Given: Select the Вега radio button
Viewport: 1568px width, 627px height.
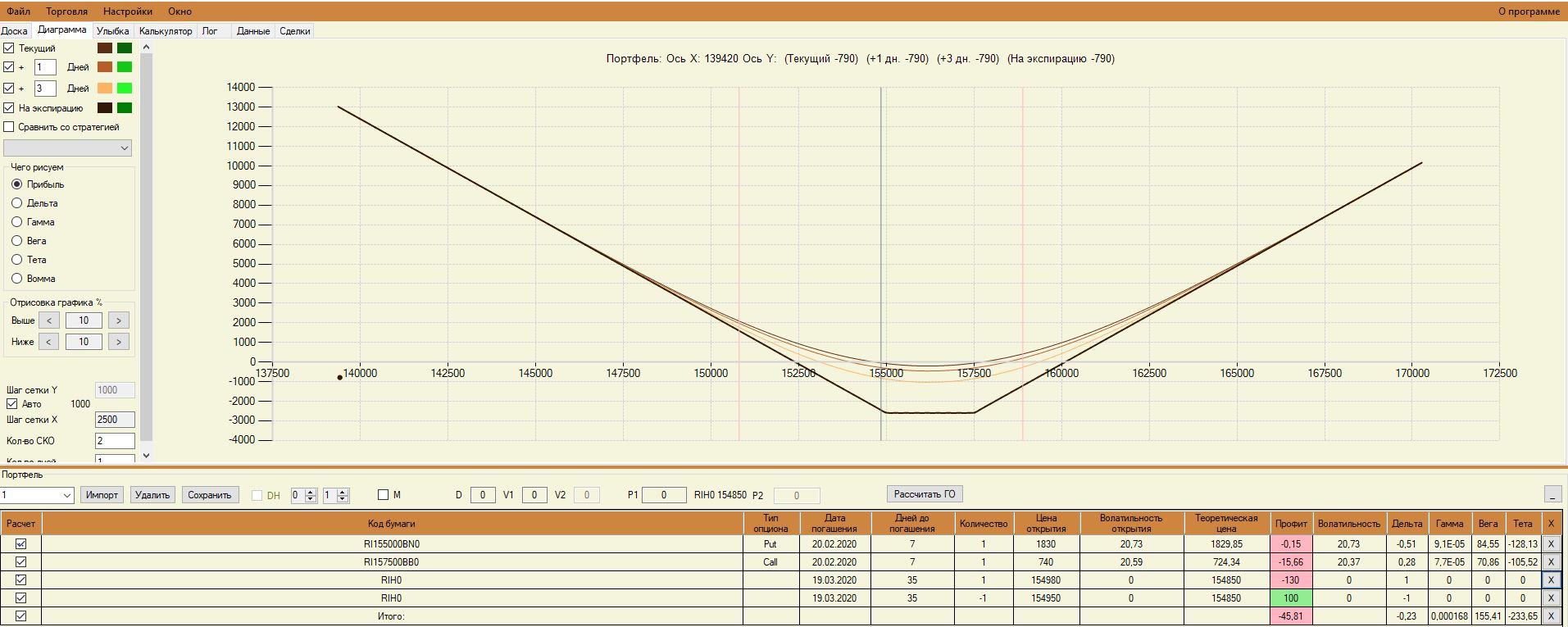Looking at the screenshot, I should click(17, 241).
